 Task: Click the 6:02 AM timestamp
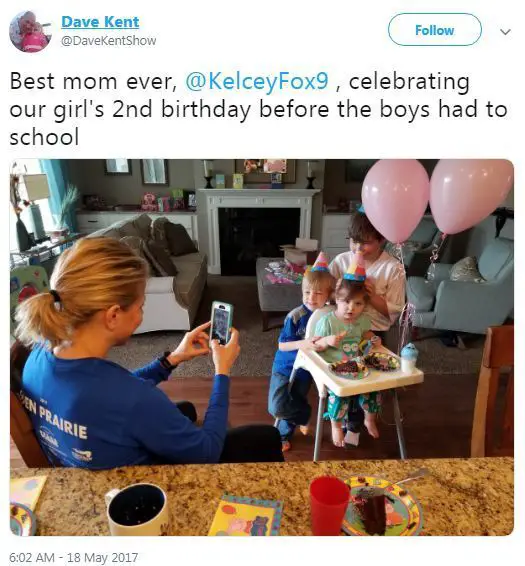point(32,557)
